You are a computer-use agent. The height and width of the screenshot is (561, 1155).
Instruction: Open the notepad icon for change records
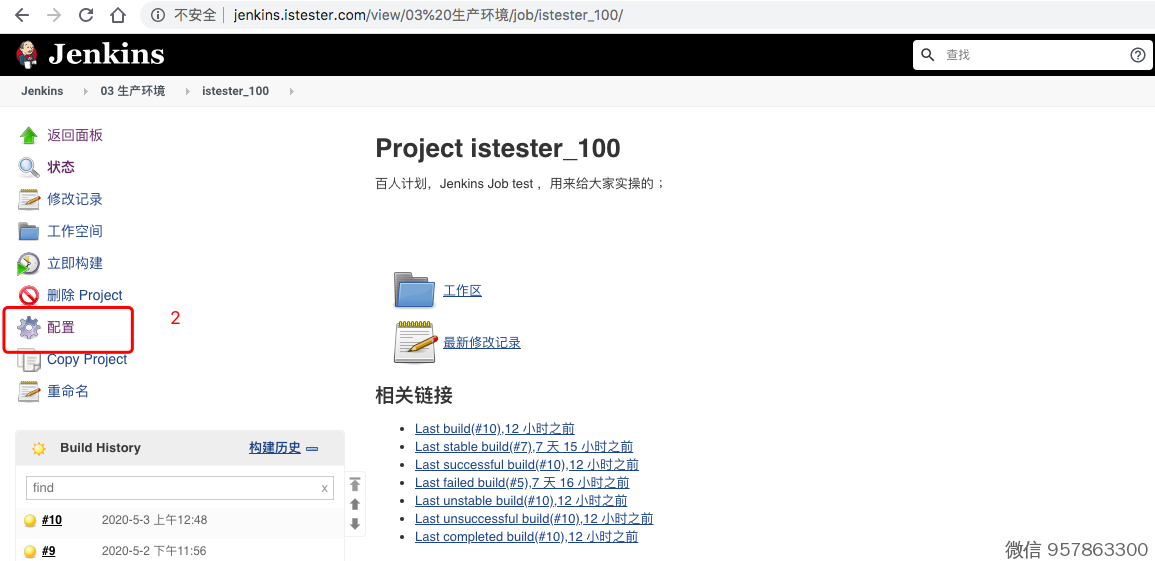pyautogui.click(x=29, y=199)
